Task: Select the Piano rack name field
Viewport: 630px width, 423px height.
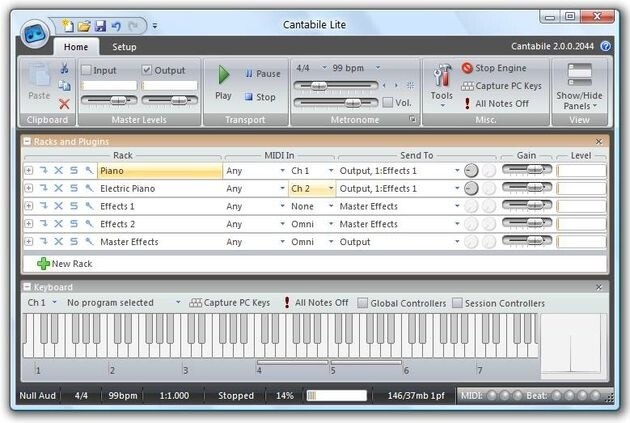Action: (160, 171)
